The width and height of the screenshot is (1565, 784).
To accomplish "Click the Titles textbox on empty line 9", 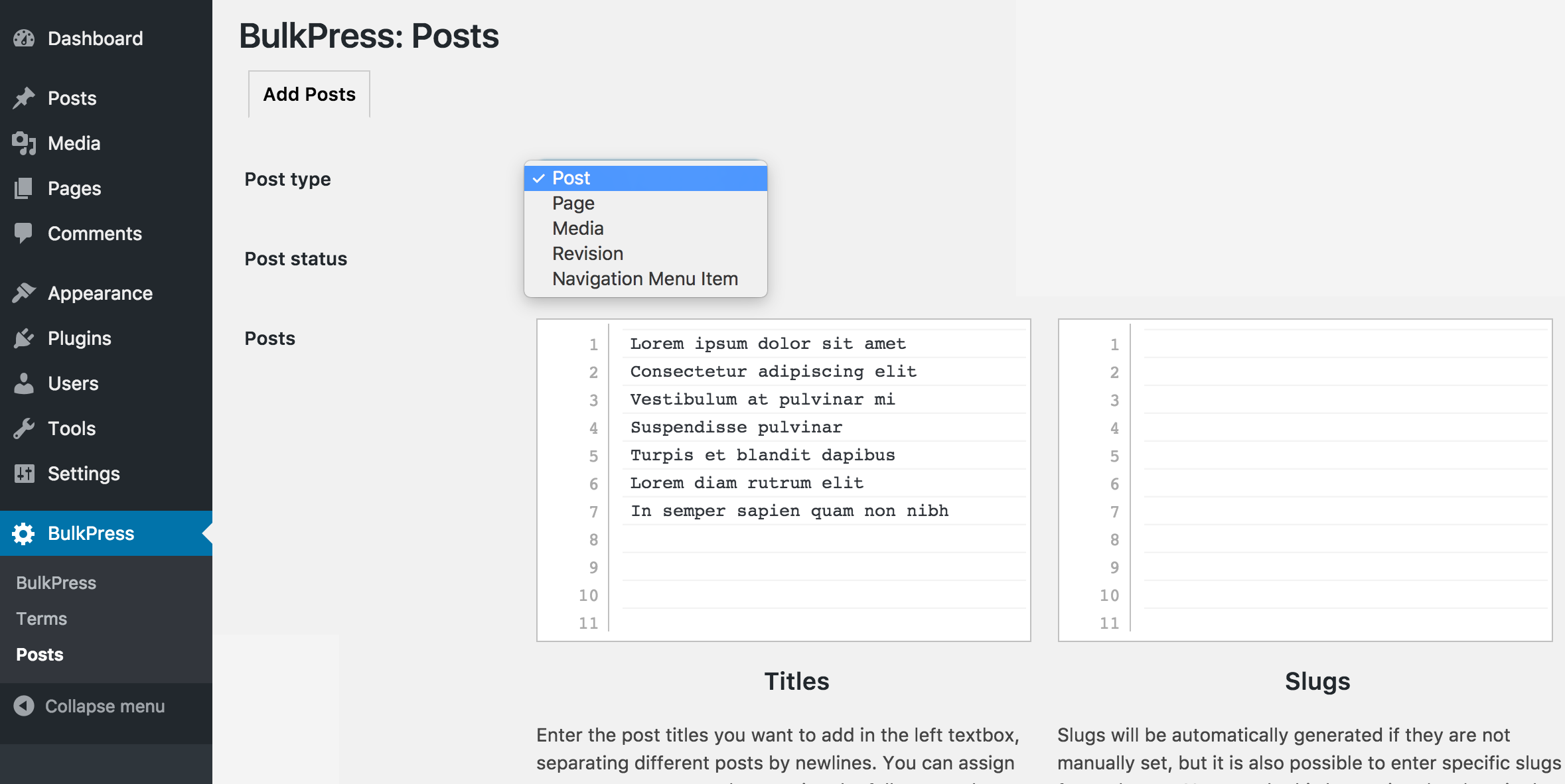I will click(824, 567).
